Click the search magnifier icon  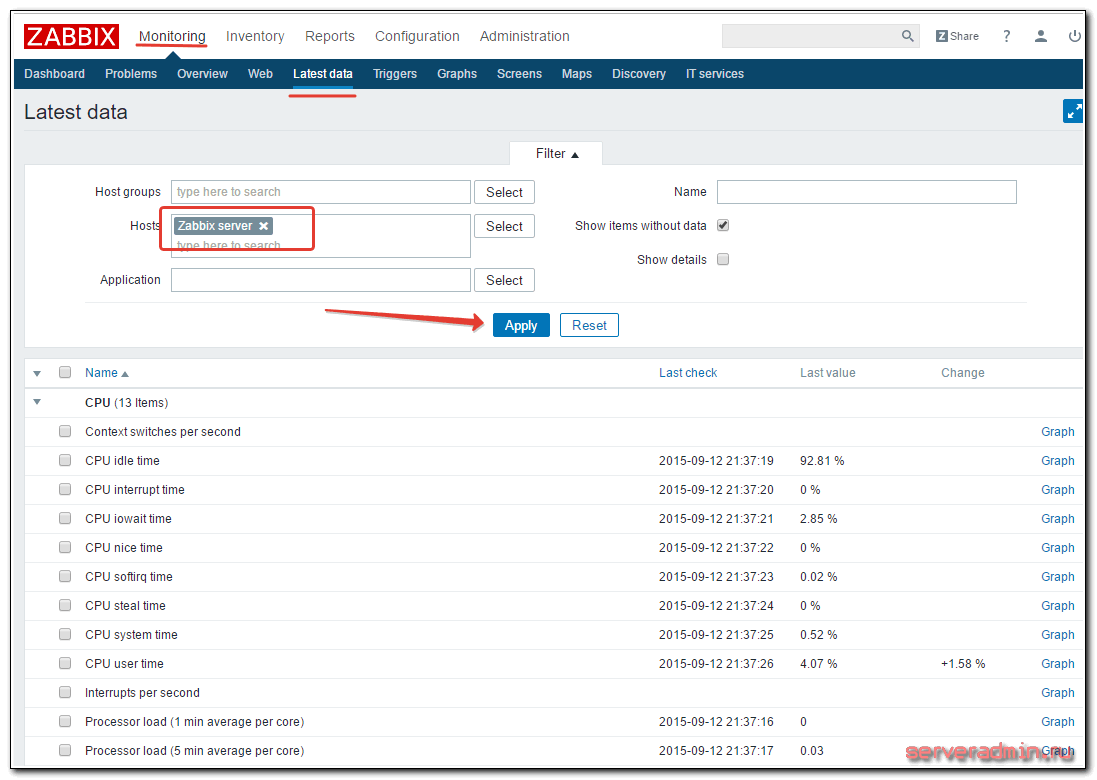coord(907,36)
